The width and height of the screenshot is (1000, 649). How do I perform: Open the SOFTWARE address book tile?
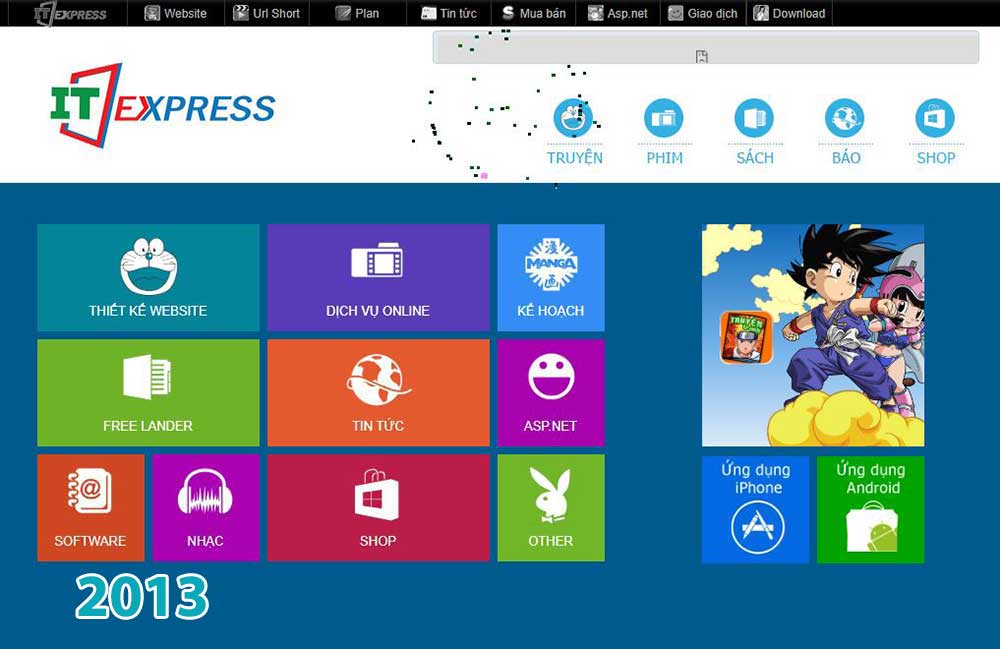(x=91, y=508)
